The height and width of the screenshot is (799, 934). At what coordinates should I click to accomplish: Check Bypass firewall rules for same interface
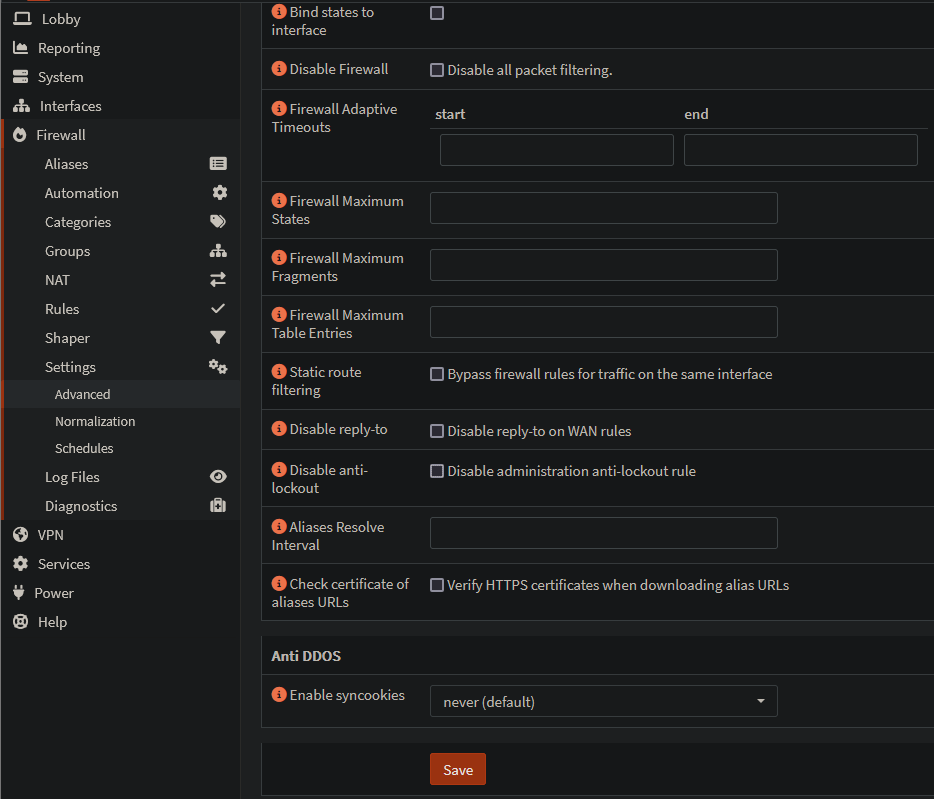click(x=437, y=374)
